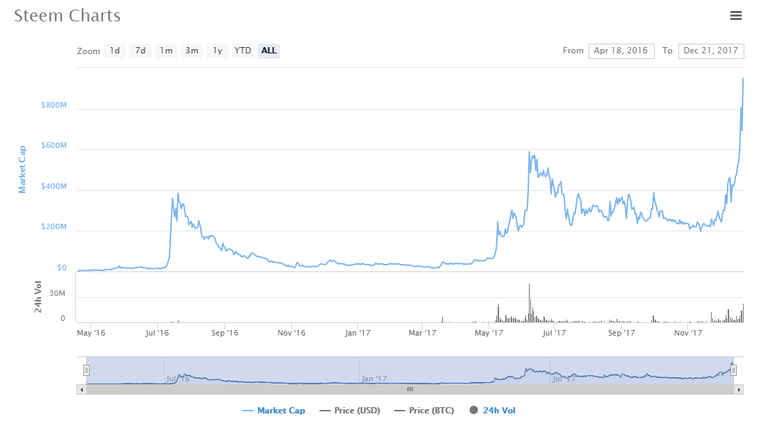
Task: Click the $800M axis label
Action: [x=54, y=105]
